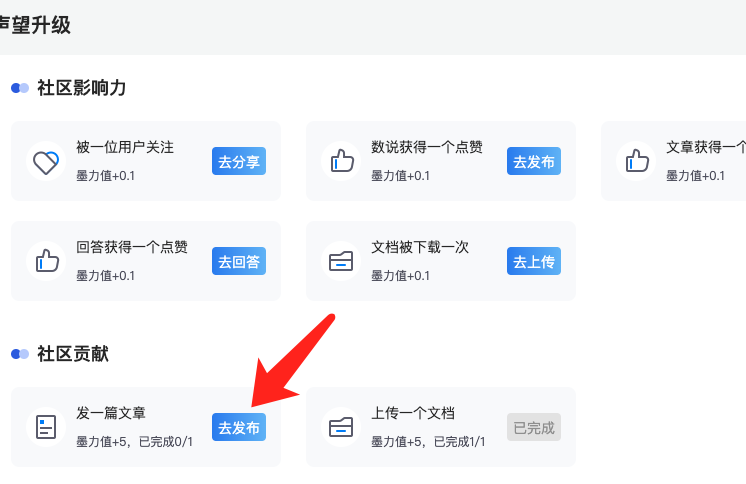
Task: Click thumbs-up icon for 回答获得一个点赞
Action: pyautogui.click(x=46, y=261)
